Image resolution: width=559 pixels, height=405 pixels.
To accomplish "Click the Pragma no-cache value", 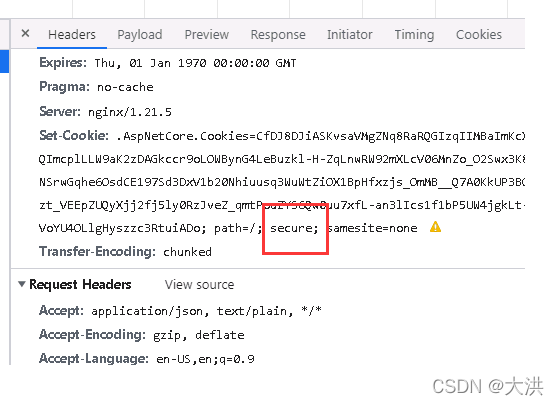I will point(125,87).
